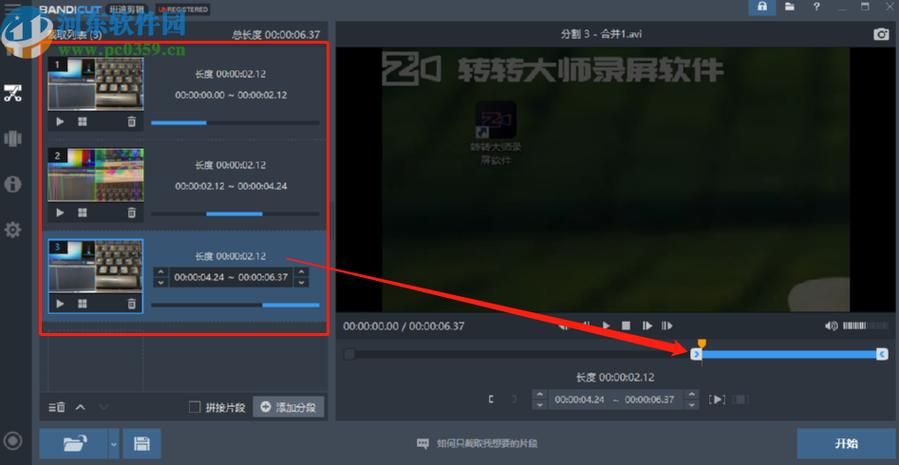Expand the dropdown arrow beside open file button
The image size is (899, 465).
[x=114, y=443]
